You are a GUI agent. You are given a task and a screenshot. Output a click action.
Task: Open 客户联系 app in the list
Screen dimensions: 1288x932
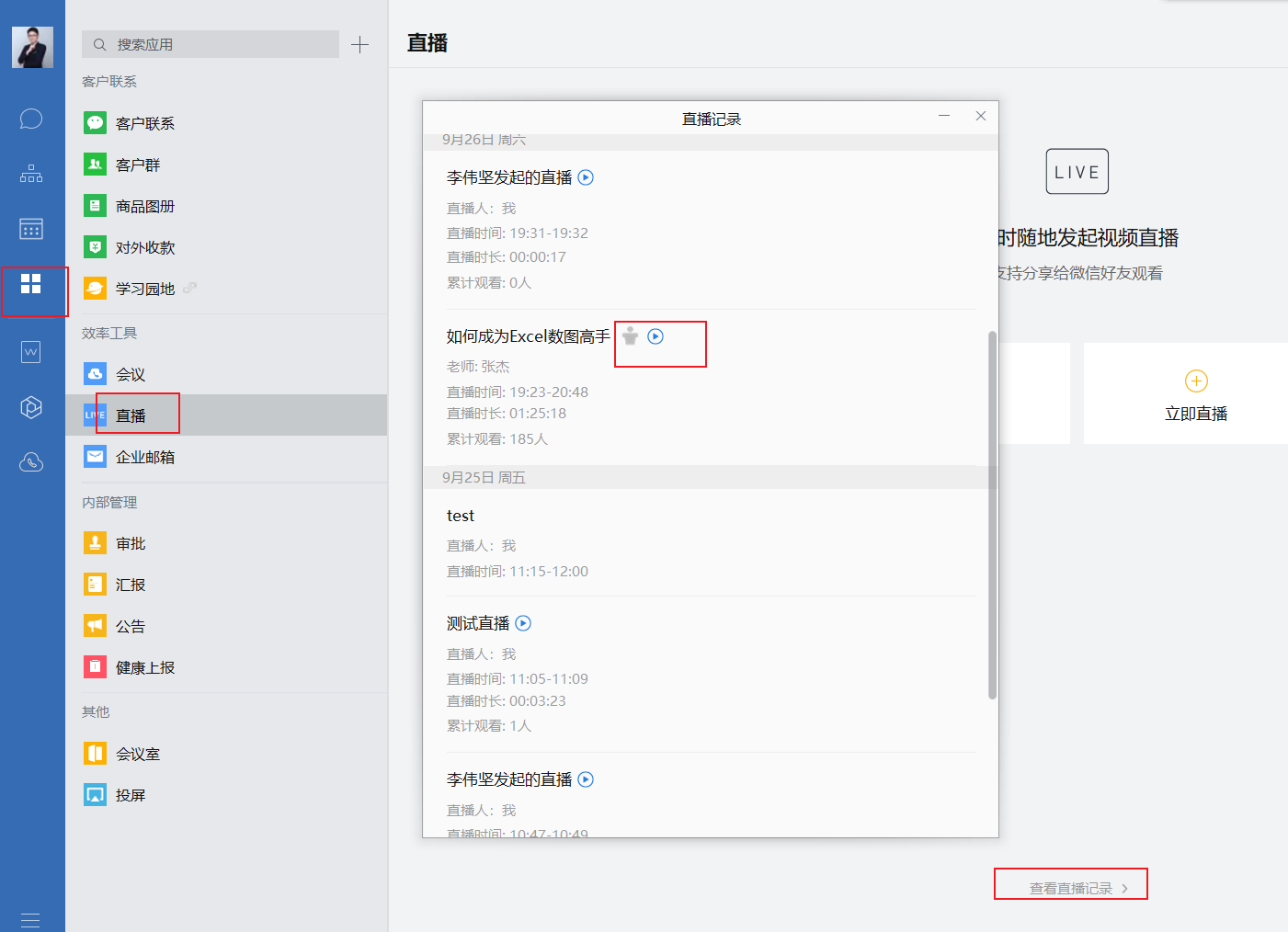(x=144, y=123)
